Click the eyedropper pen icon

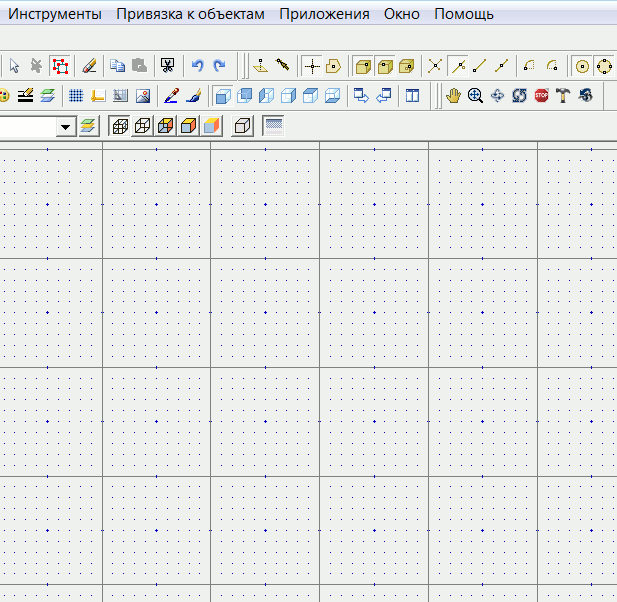pos(171,96)
